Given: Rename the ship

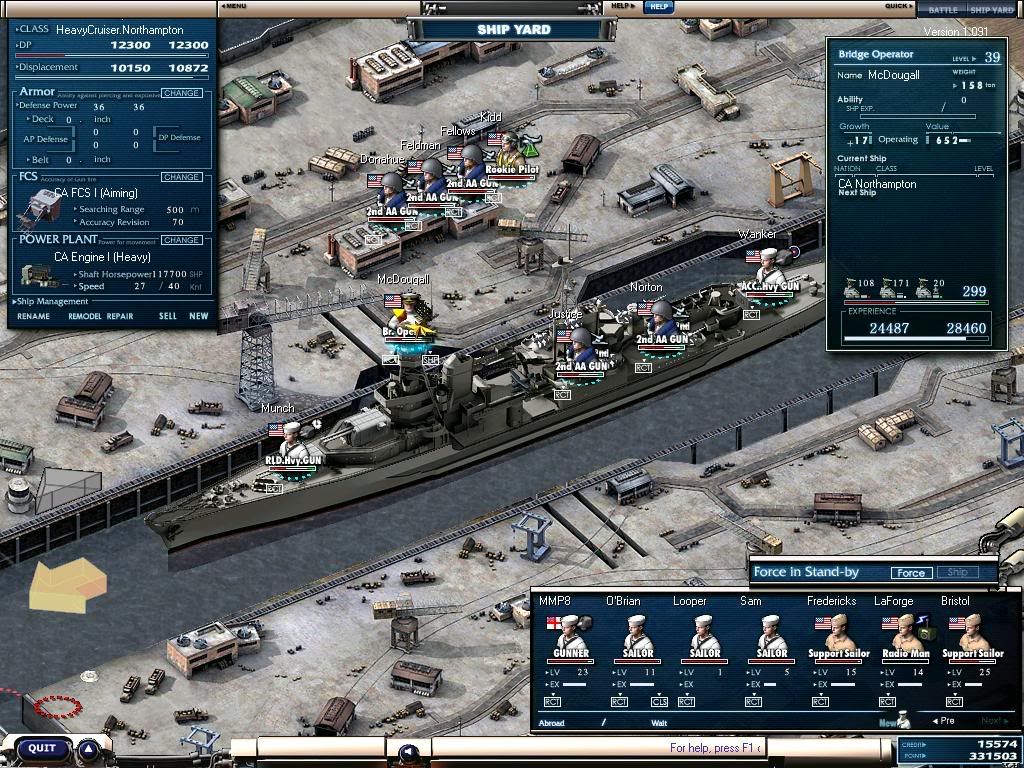Looking at the screenshot, I should pyautogui.click(x=33, y=316).
